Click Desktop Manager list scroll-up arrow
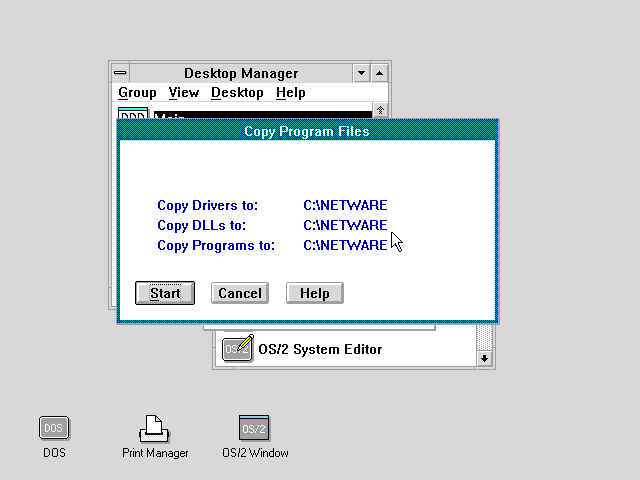 tap(380, 110)
